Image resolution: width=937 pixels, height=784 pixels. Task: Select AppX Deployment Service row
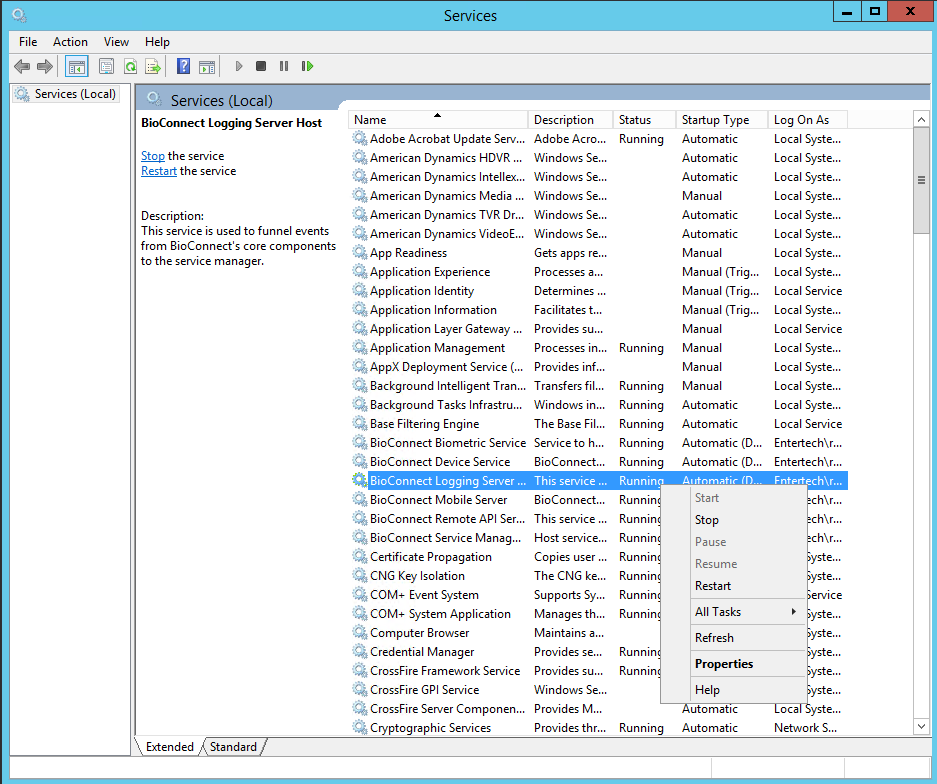599,367
